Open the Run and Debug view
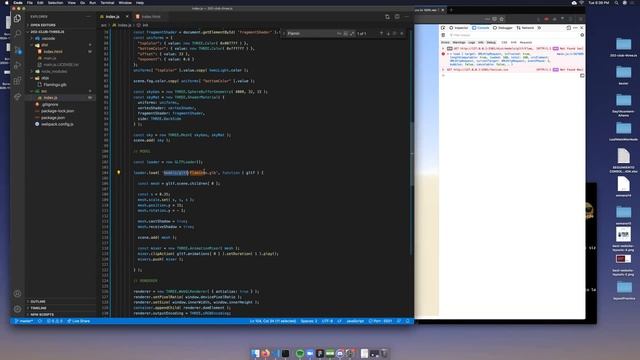The image size is (640, 360). click(x=18, y=65)
